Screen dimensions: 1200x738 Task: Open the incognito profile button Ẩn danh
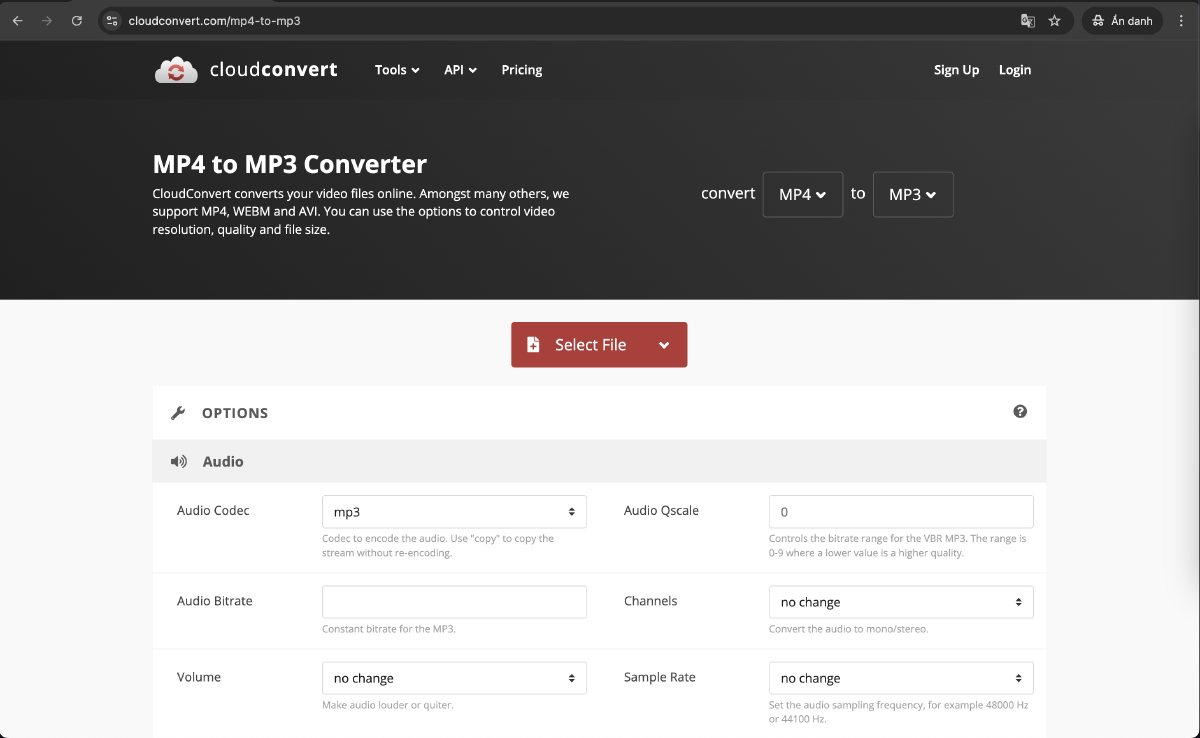tap(1121, 20)
